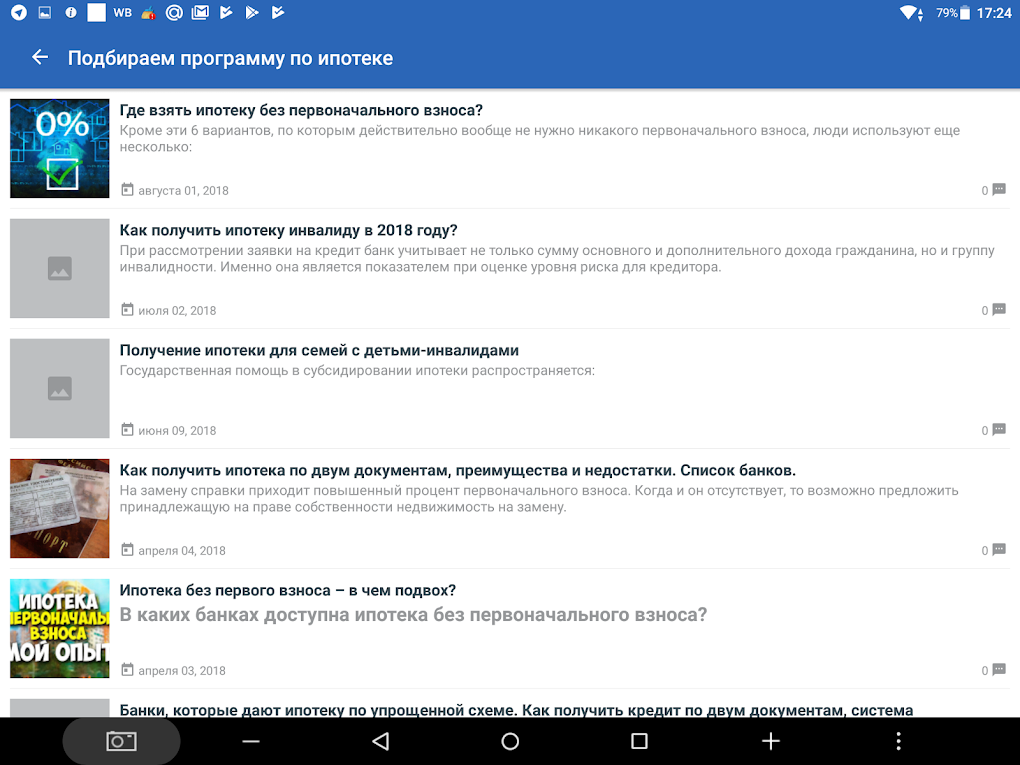
Task: Open the 'ипотека по двум документам' article
Action: pyautogui.click(x=458, y=470)
